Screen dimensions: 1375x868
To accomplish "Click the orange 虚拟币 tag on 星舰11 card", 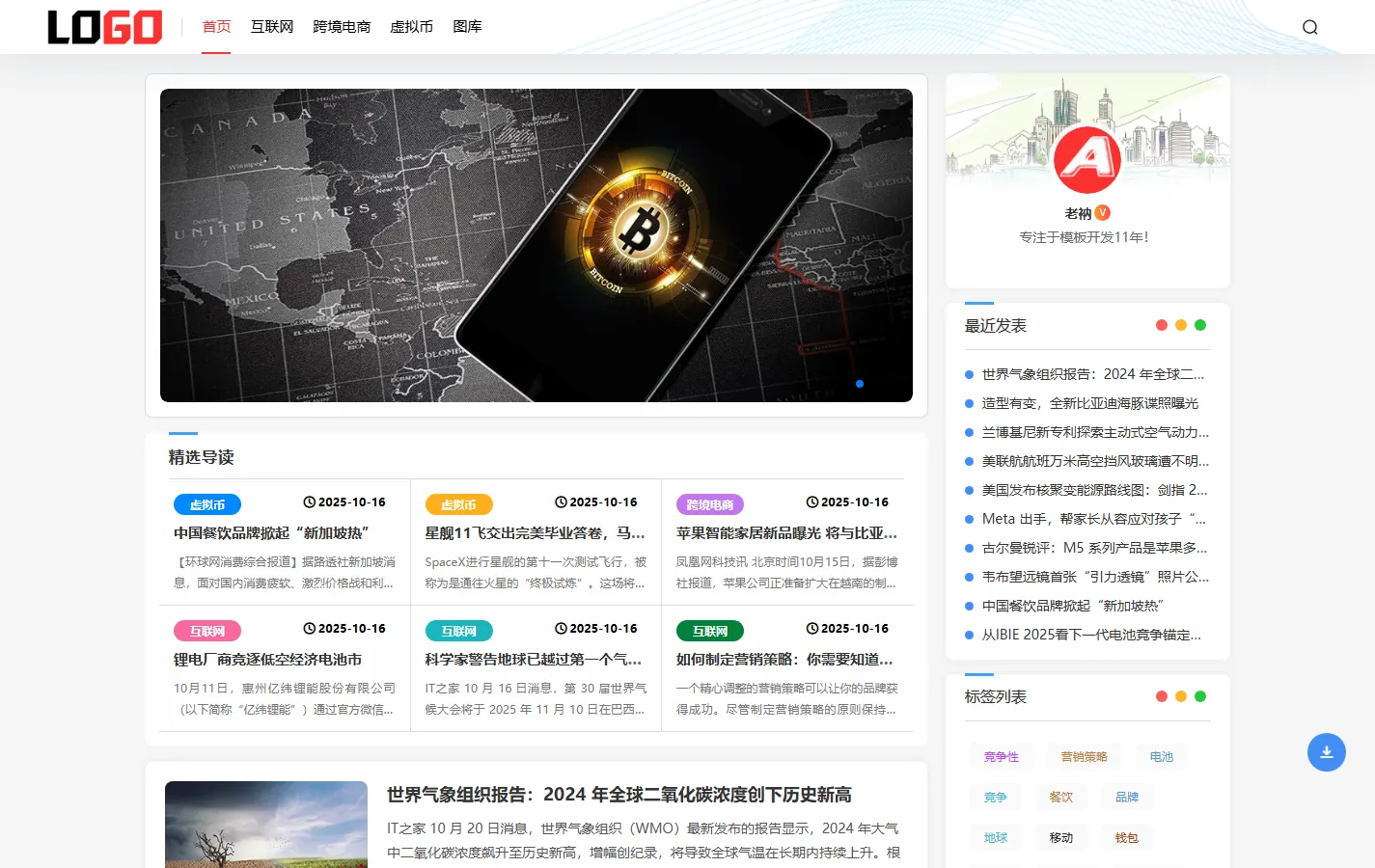I will point(458,504).
